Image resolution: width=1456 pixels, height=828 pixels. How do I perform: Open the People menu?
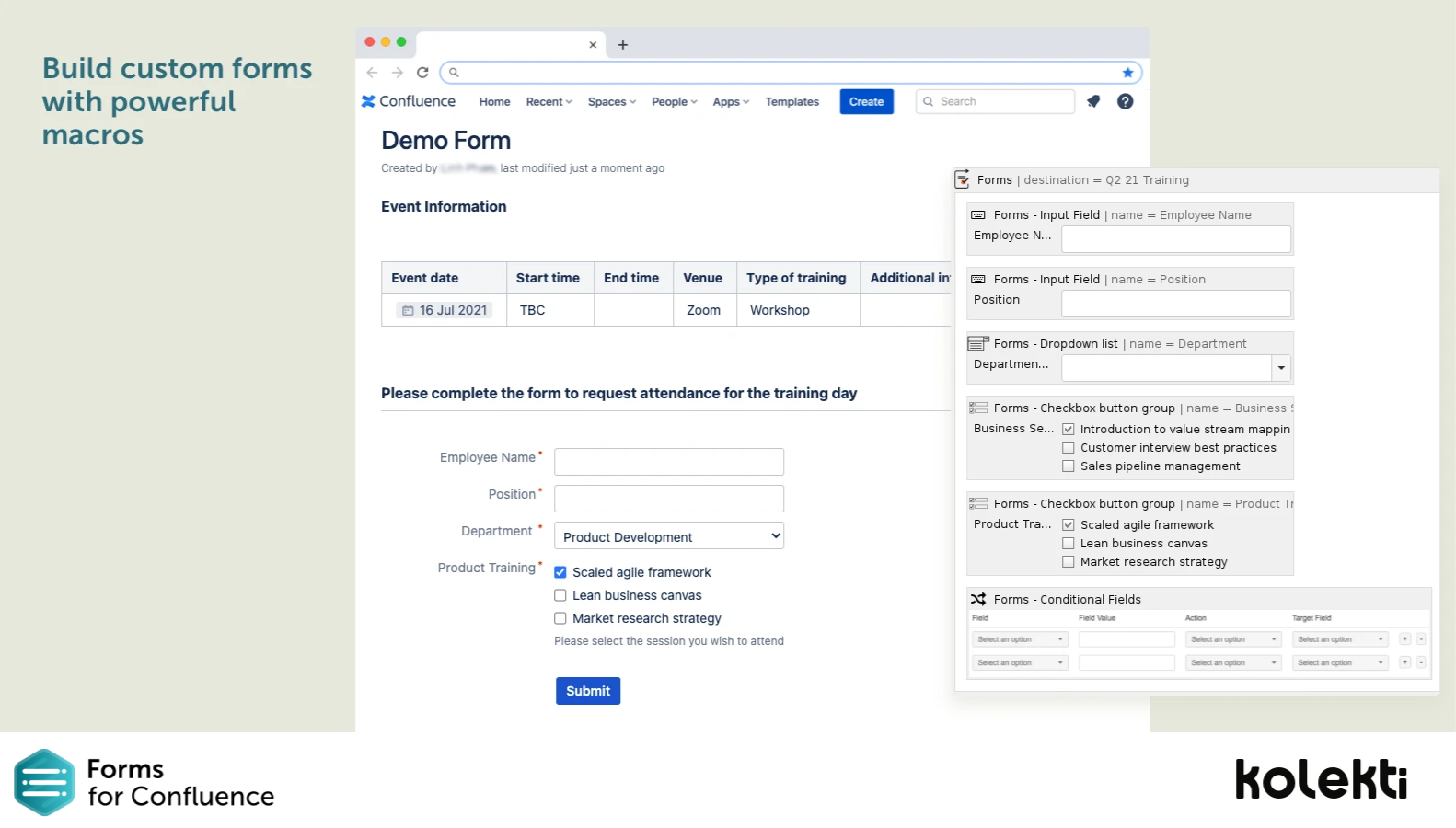coord(675,102)
